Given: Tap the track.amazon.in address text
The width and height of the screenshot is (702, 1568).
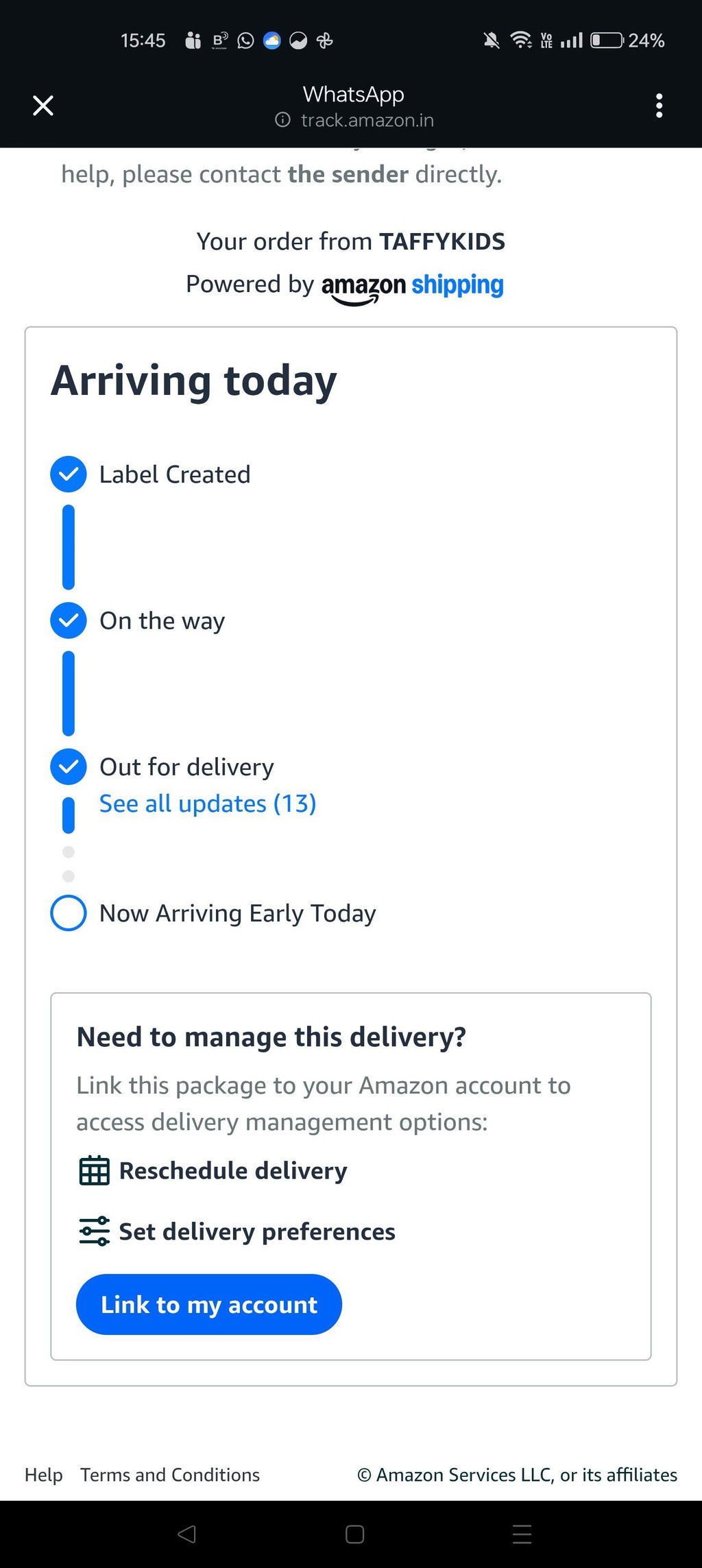Looking at the screenshot, I should coord(367,120).
